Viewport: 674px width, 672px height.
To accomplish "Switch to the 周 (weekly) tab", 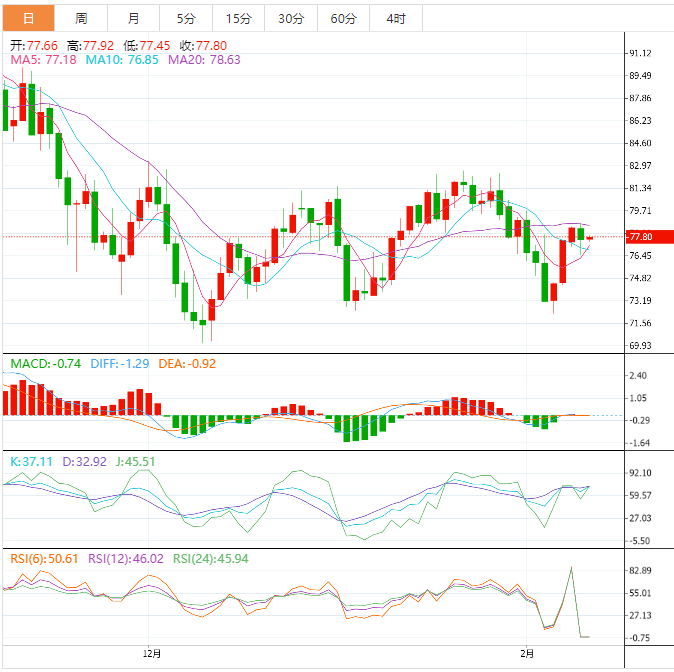I will tap(80, 18).
